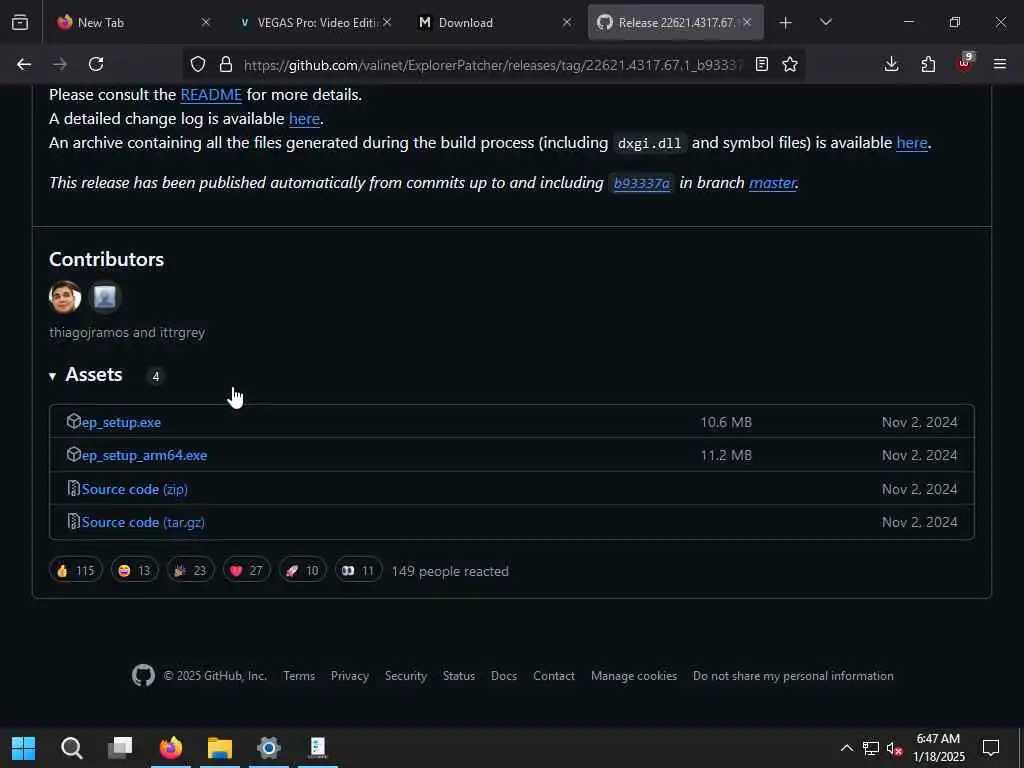
Task: Click the muted volume tray icon
Action: (894, 748)
